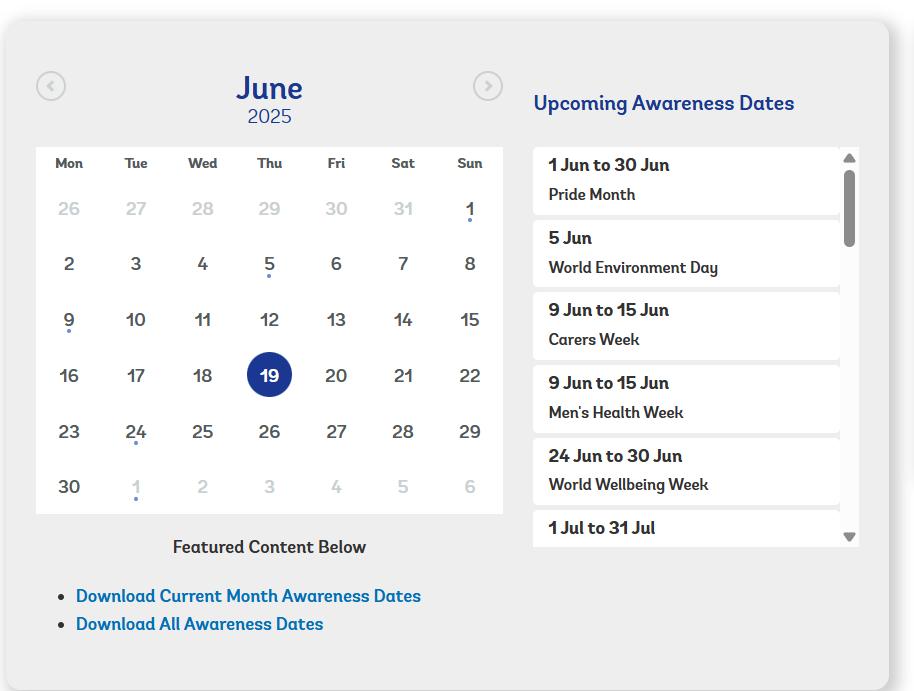This screenshot has width=914, height=691.
Task: Open the Carers Week entry
Action: coord(686,325)
